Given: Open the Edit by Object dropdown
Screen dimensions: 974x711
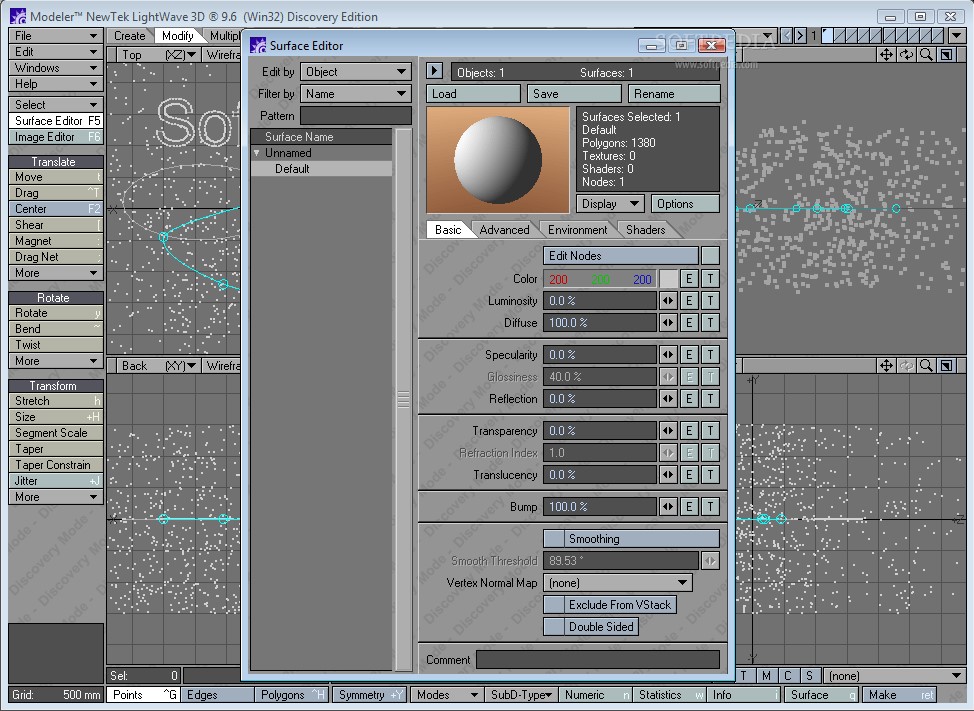Looking at the screenshot, I should click(355, 71).
